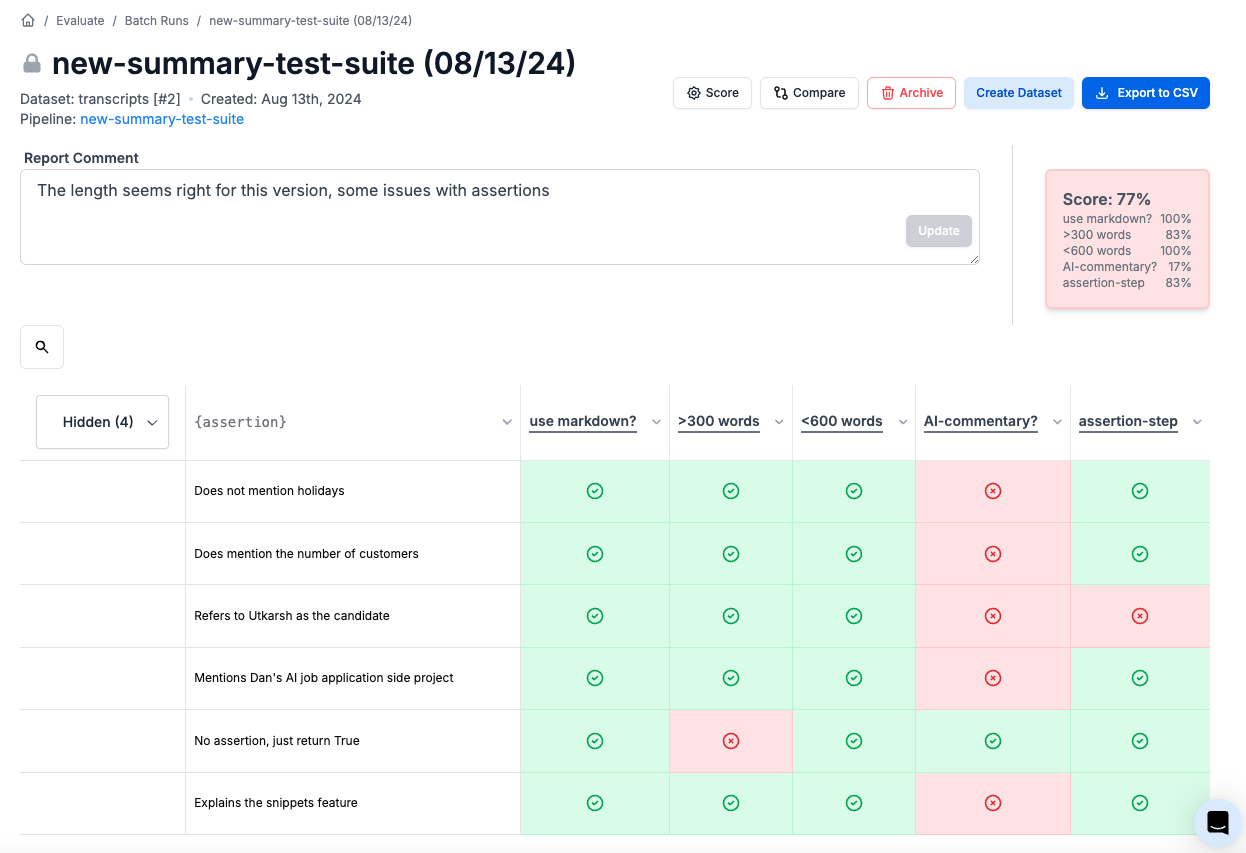The image size is (1246, 853).
Task: Click the AI-commentary? column header
Action: tap(981, 421)
